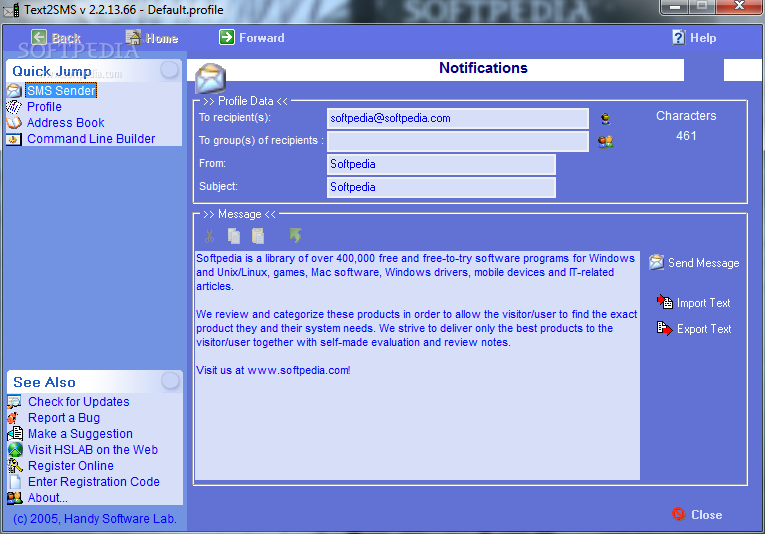Click the Help question mark icon

(679, 37)
